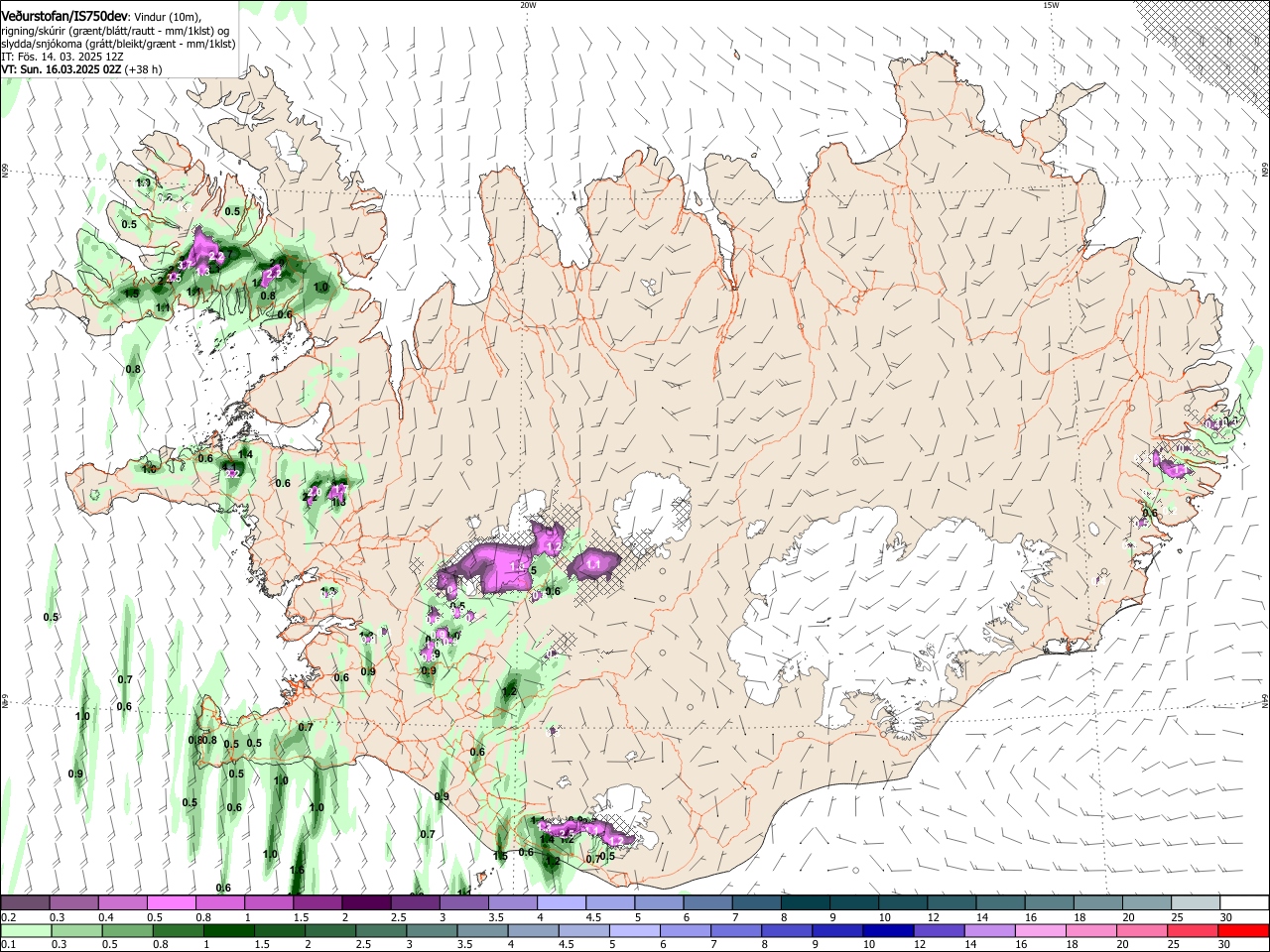Click the 'VT: Sun. 16.03.2025 02Z (+38 h)' valid time
Screen dimensions: 1270x952
[81, 69]
